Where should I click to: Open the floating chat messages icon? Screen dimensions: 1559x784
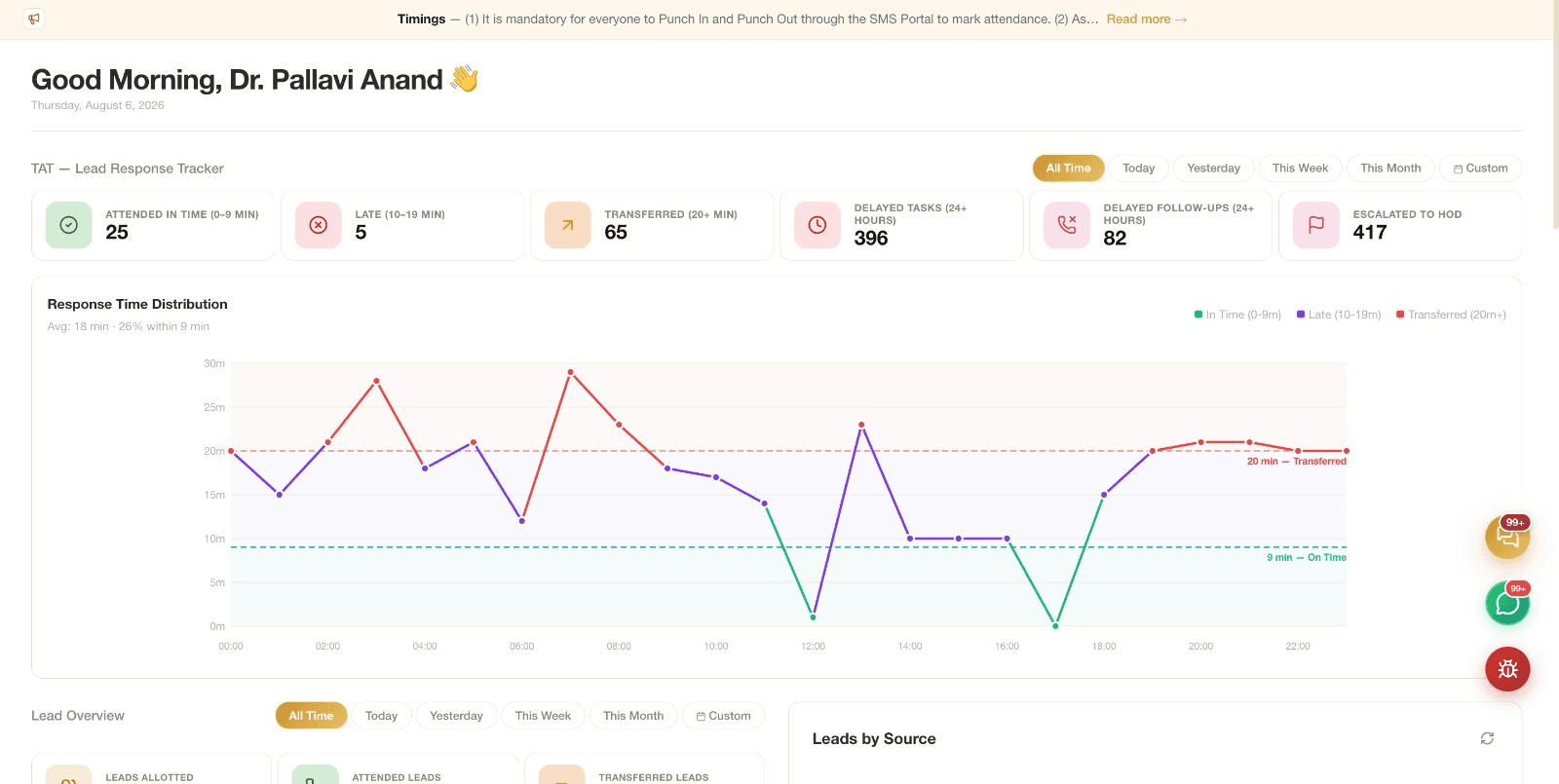1507,537
